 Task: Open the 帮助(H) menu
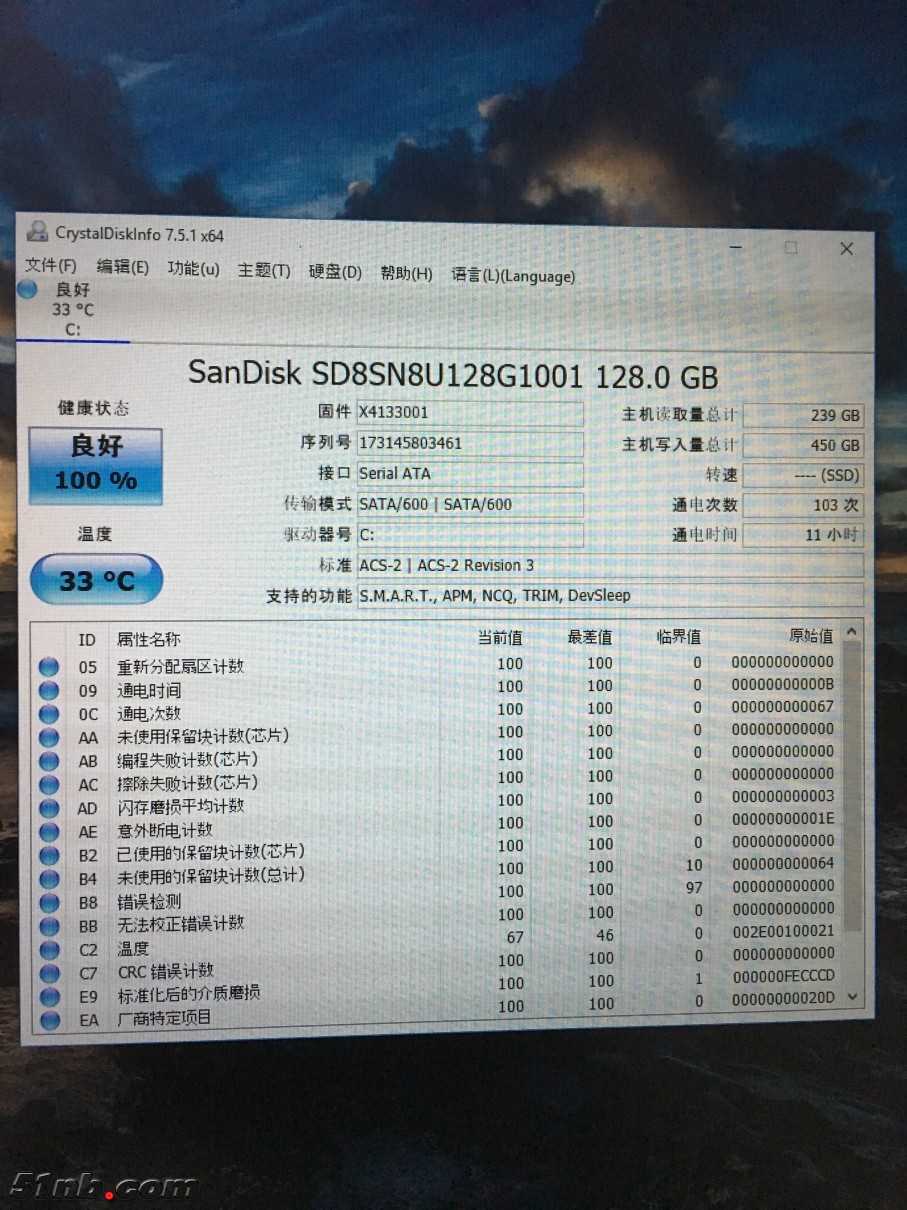[x=406, y=273]
